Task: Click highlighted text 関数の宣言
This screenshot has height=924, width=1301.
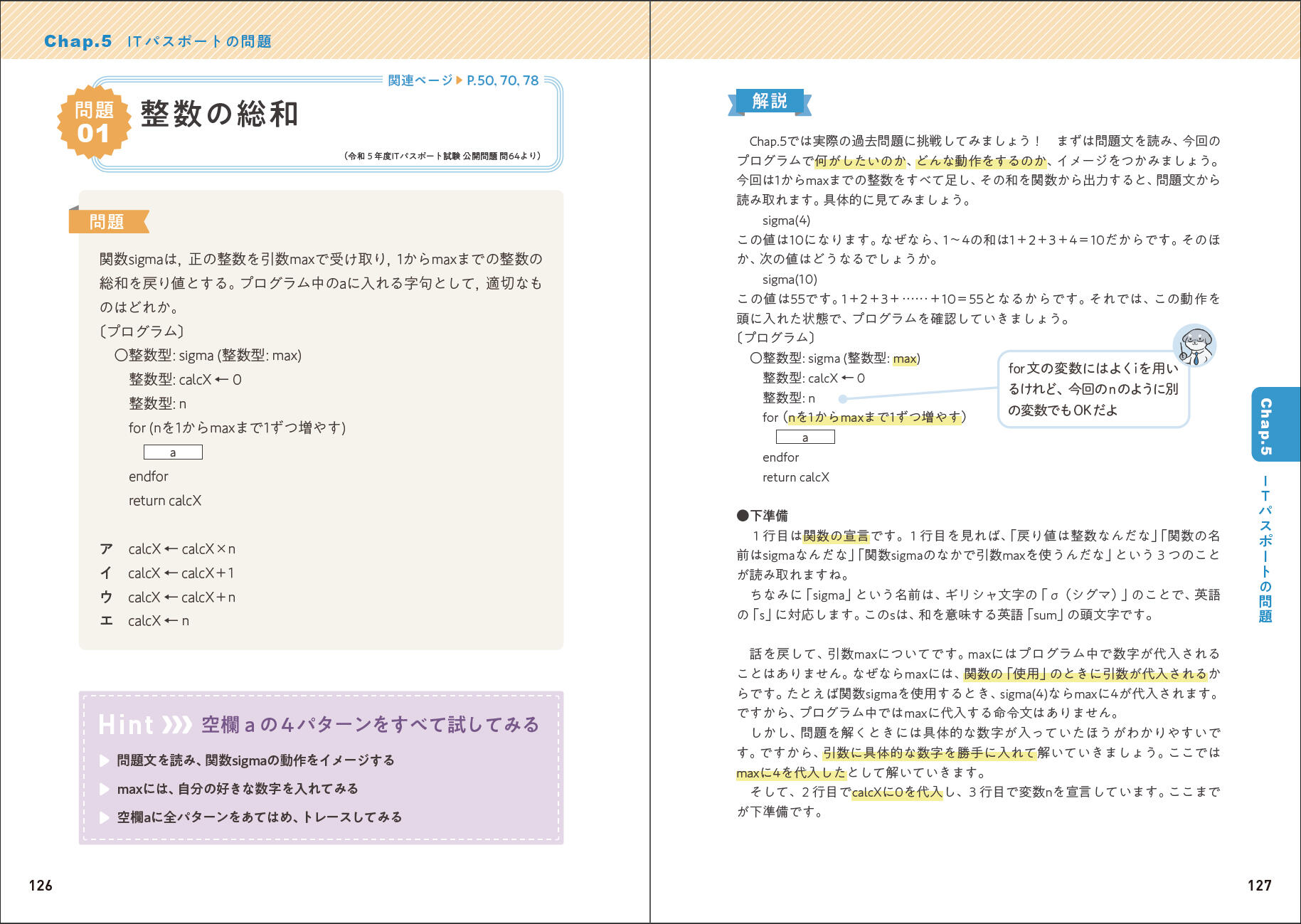Action: (836, 536)
